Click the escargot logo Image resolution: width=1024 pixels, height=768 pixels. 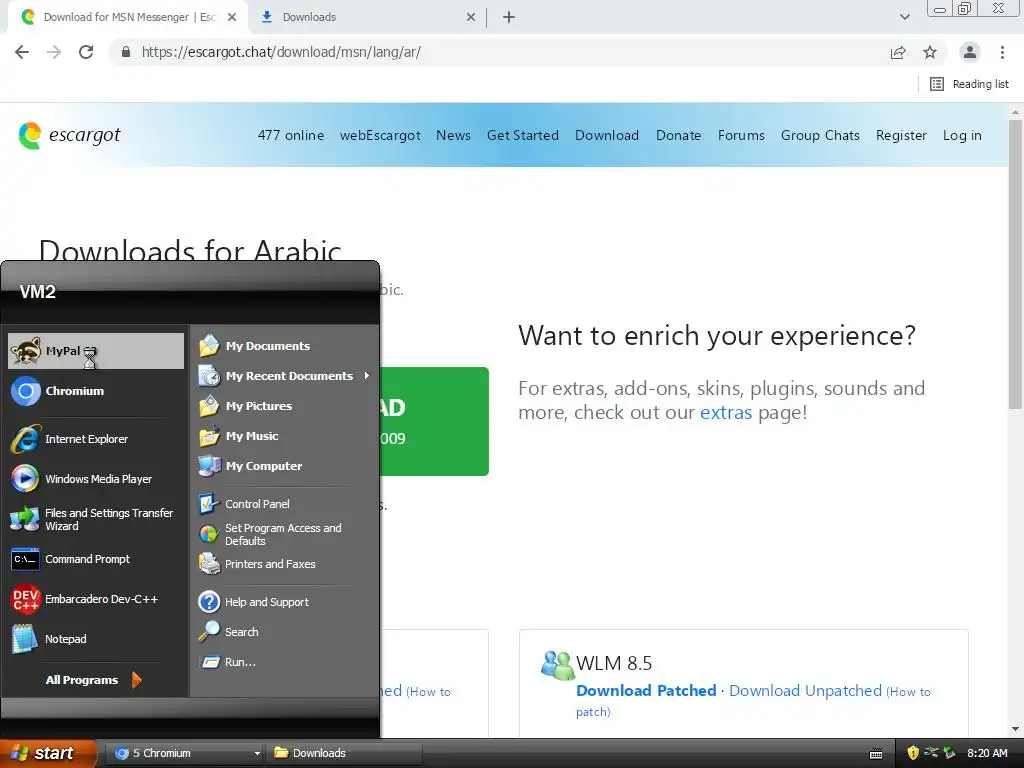[x=69, y=135]
